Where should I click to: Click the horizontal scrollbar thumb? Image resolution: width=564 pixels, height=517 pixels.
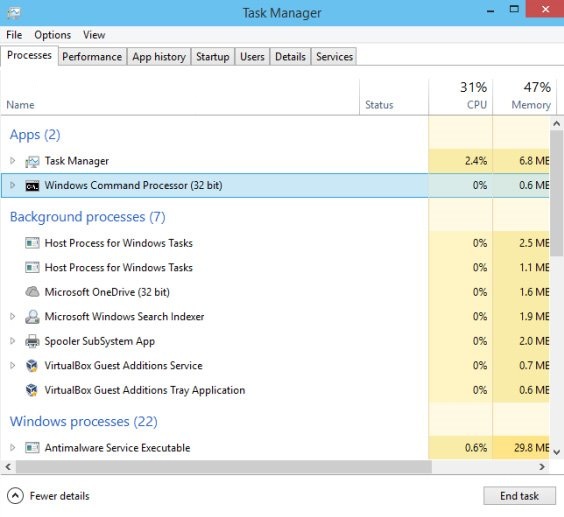click(224, 467)
